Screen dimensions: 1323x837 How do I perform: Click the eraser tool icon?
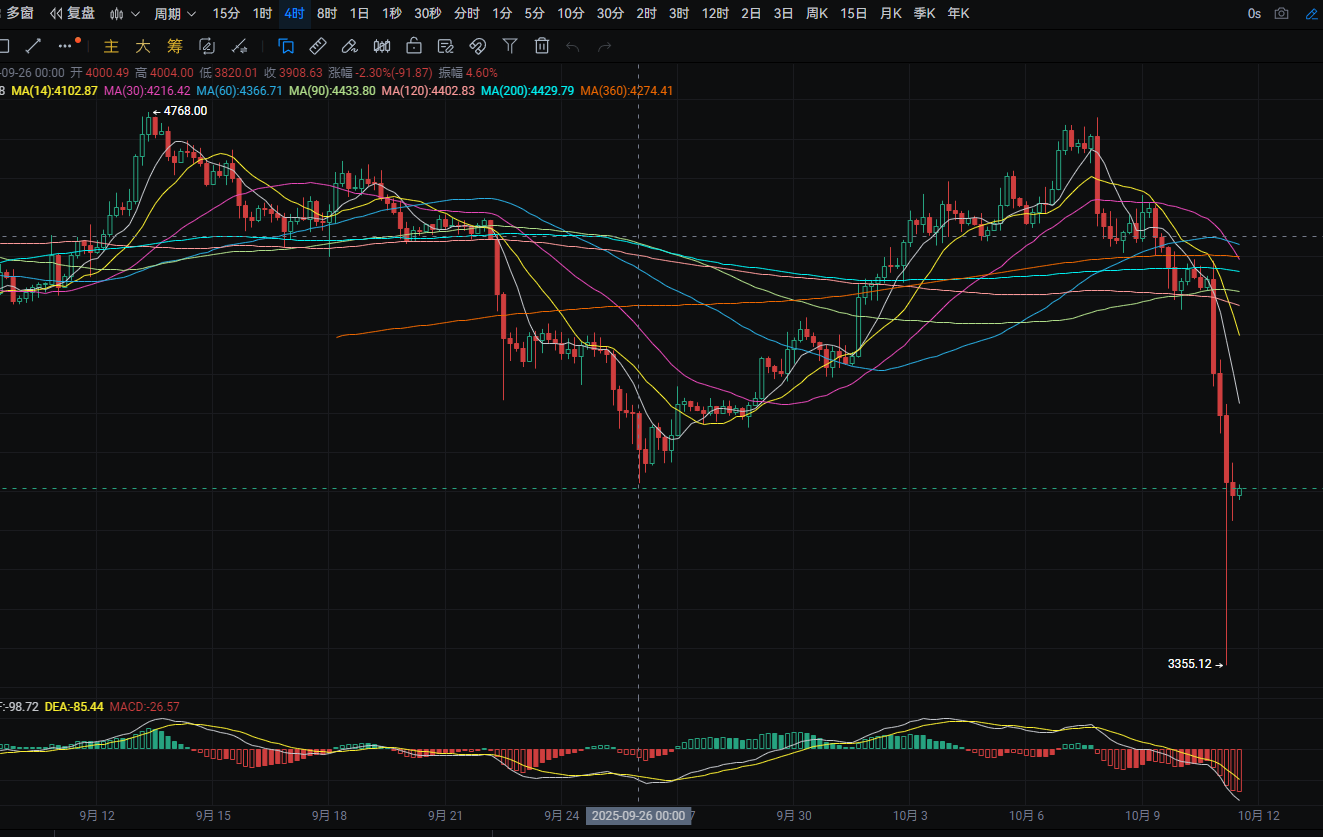pyautogui.click(x=349, y=46)
